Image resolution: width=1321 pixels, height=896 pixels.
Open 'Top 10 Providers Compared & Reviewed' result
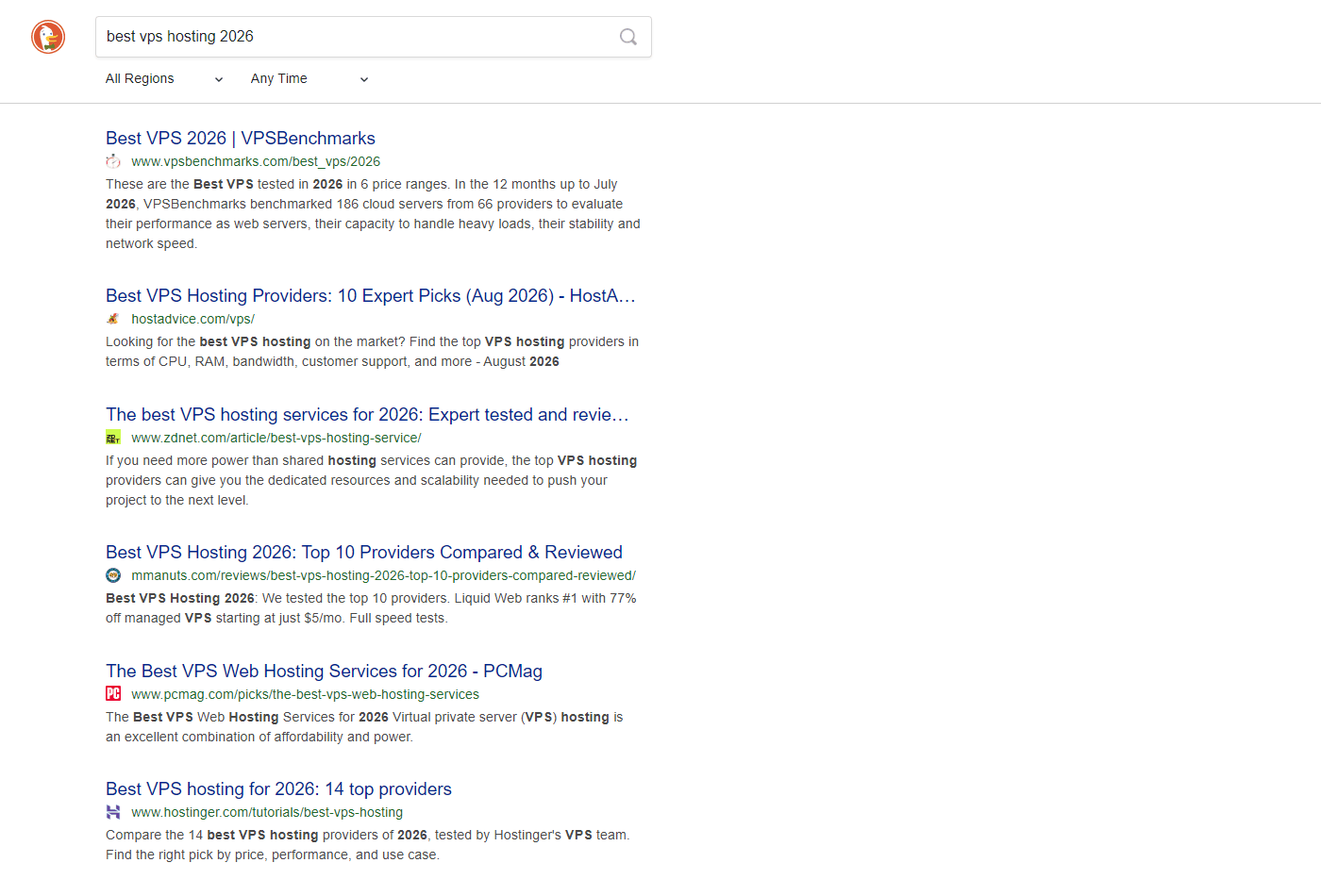coord(364,553)
